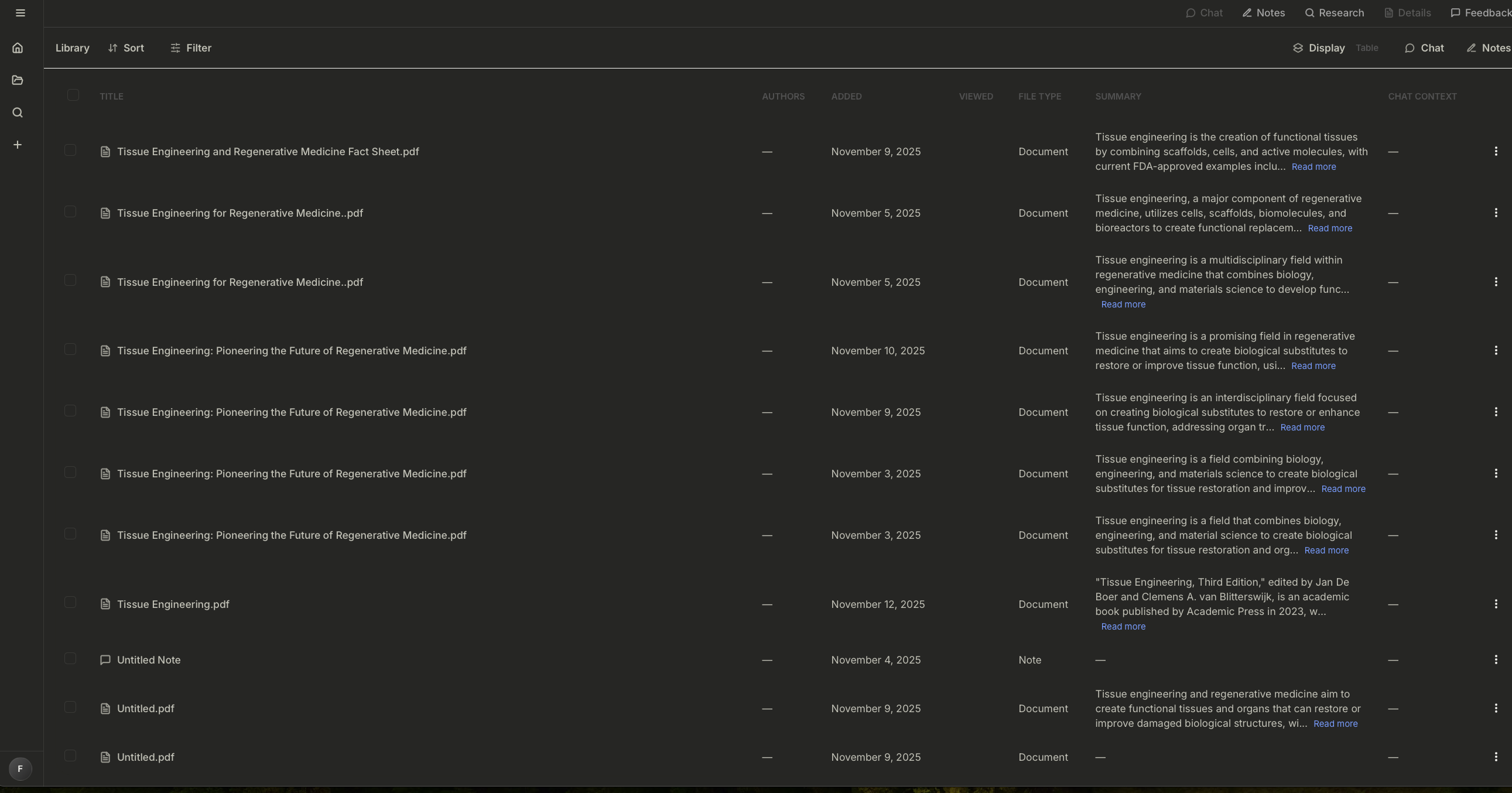The height and width of the screenshot is (793, 1512).
Task: Open the three-dot menu for Untitled Note
Action: click(1496, 659)
